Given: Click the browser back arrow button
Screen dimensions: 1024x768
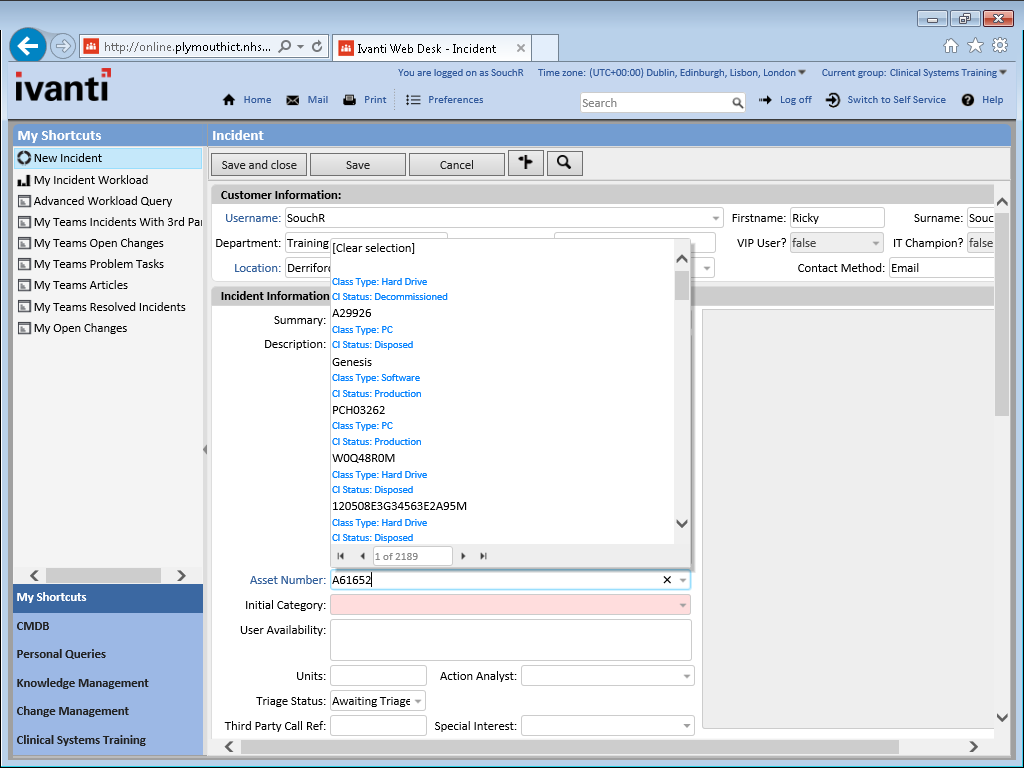Looking at the screenshot, I should (28, 46).
